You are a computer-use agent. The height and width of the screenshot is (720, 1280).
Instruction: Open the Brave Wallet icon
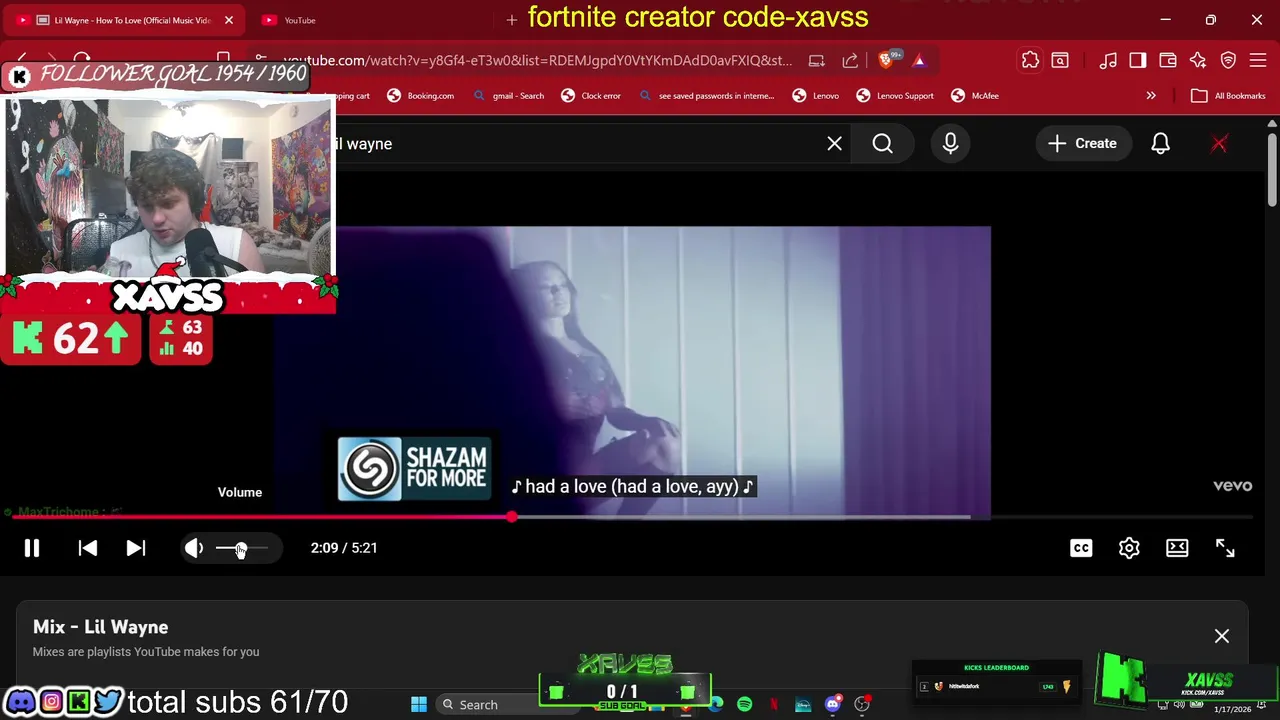tap(1168, 61)
